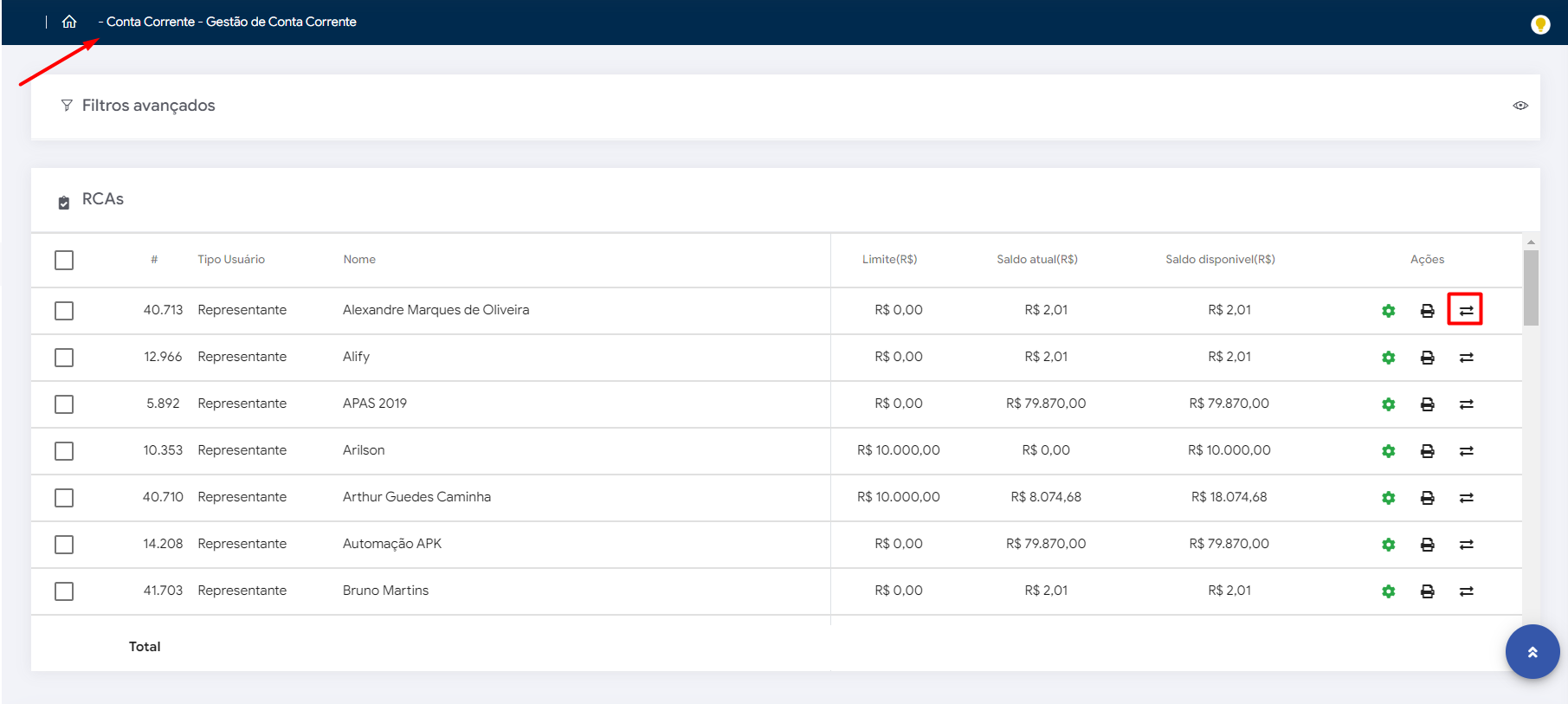Sort by Saldo atual(R$) column header
This screenshot has width=1568, height=704.
[x=1036, y=260]
